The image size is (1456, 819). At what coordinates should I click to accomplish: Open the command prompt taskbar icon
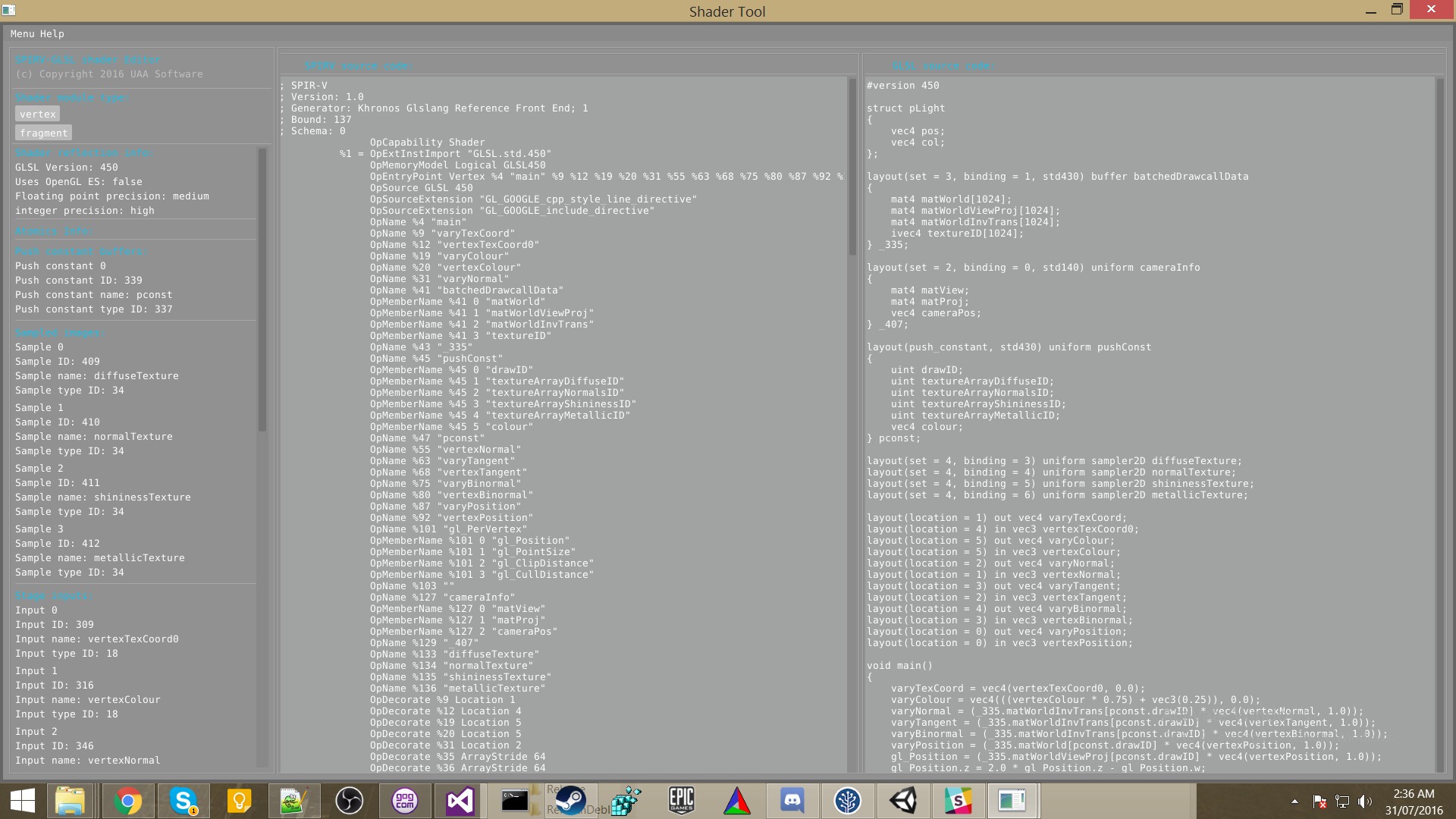tap(515, 801)
